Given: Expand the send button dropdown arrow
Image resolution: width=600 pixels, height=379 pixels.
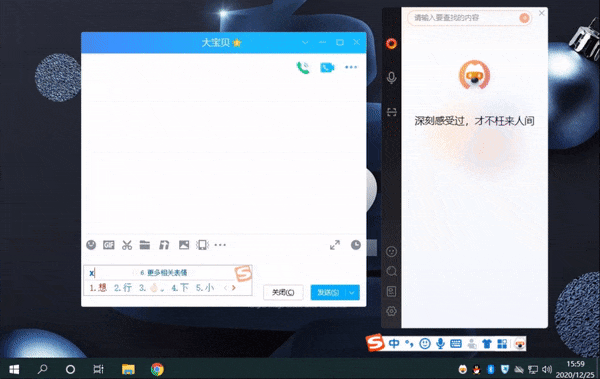Looking at the screenshot, I should [352, 292].
